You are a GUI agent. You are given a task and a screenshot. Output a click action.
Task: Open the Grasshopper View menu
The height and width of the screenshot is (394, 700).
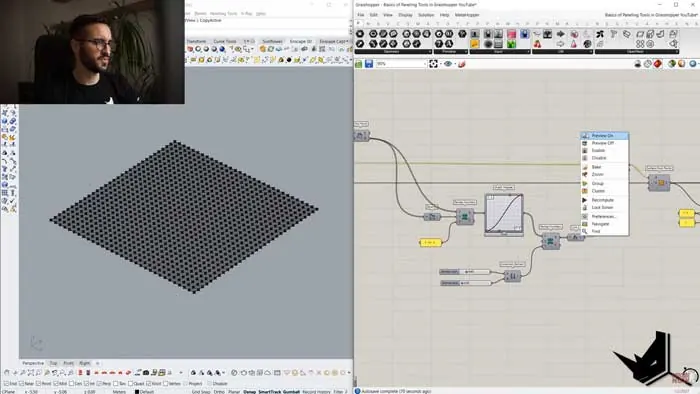[x=388, y=15]
